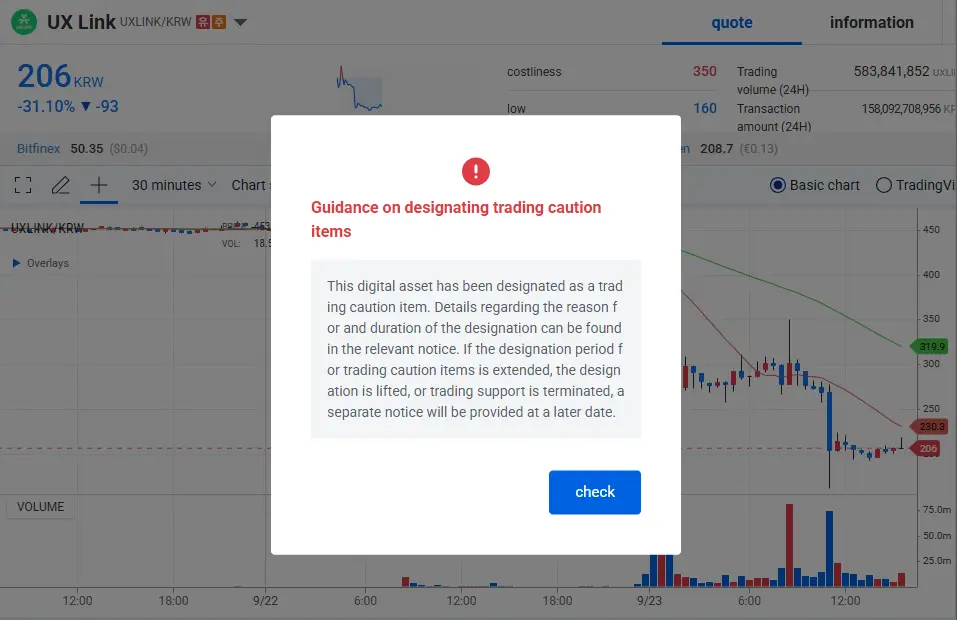Click the red caution badge beside UXLINK/KRW
This screenshot has width=957, height=620.
pos(204,22)
